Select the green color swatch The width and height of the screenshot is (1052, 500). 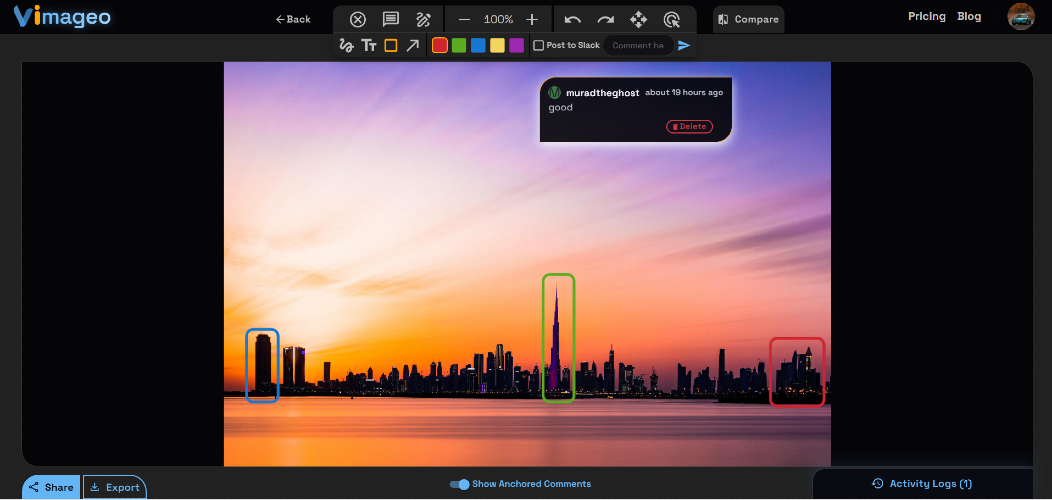point(459,46)
